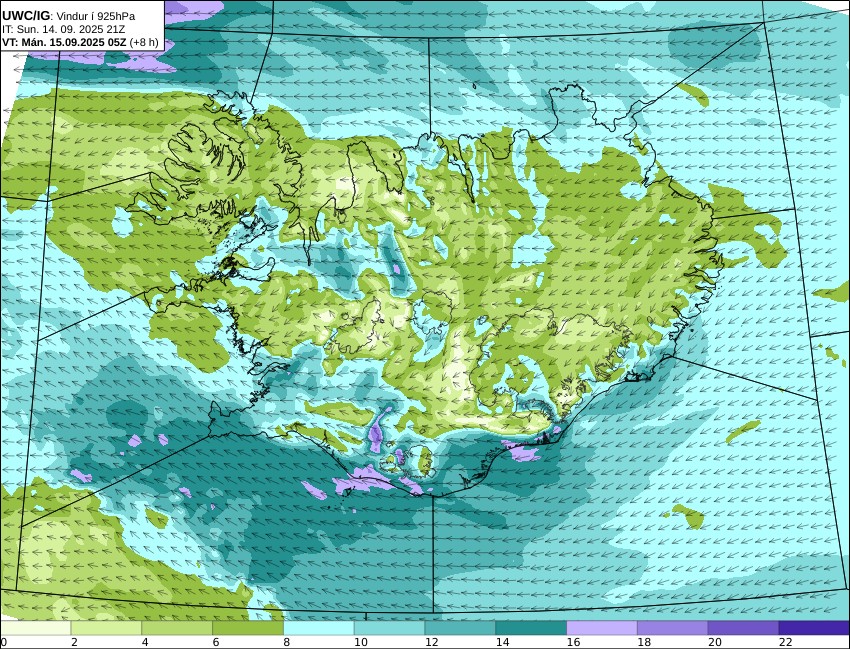Click legend tick label '8'
This screenshot has height=649, width=850.
coord(287,642)
